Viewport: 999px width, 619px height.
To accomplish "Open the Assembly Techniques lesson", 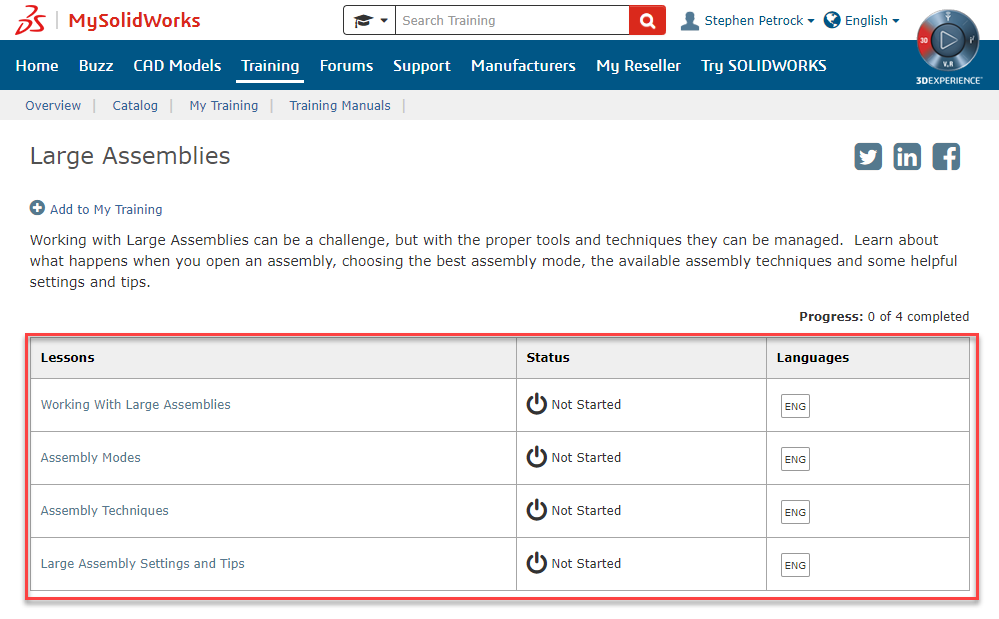I will point(104,510).
